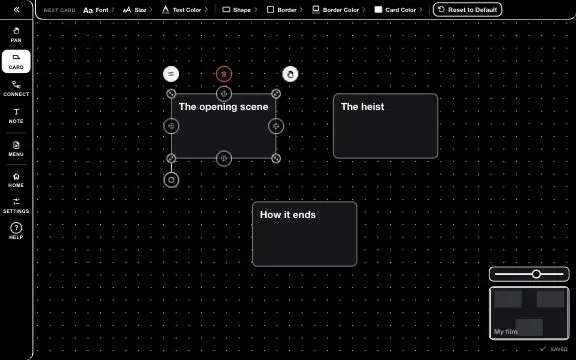Select The opening scene card text

click(223, 107)
